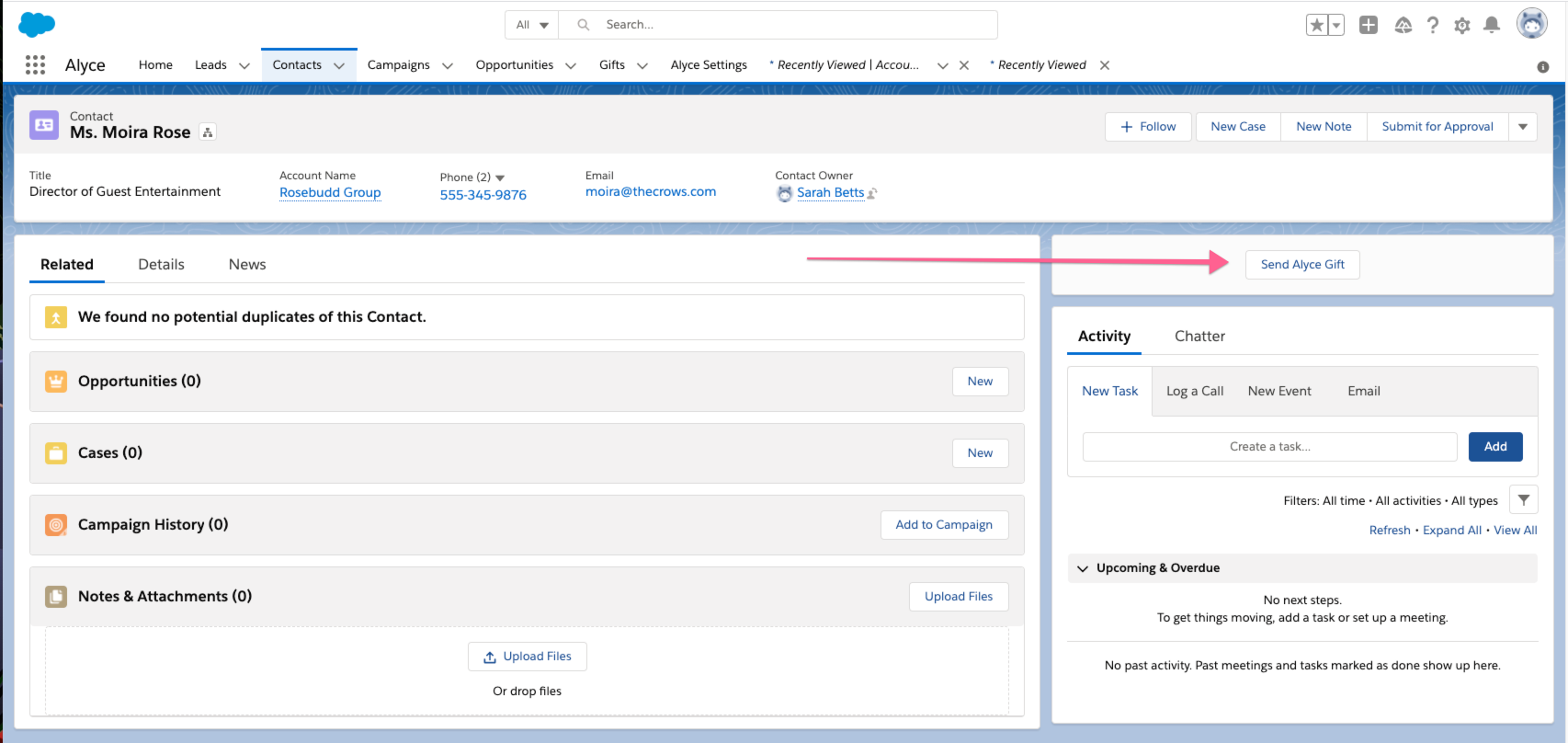View contact hierarchy icon beside Moira Rose
The image size is (1568, 743).
coord(209,132)
